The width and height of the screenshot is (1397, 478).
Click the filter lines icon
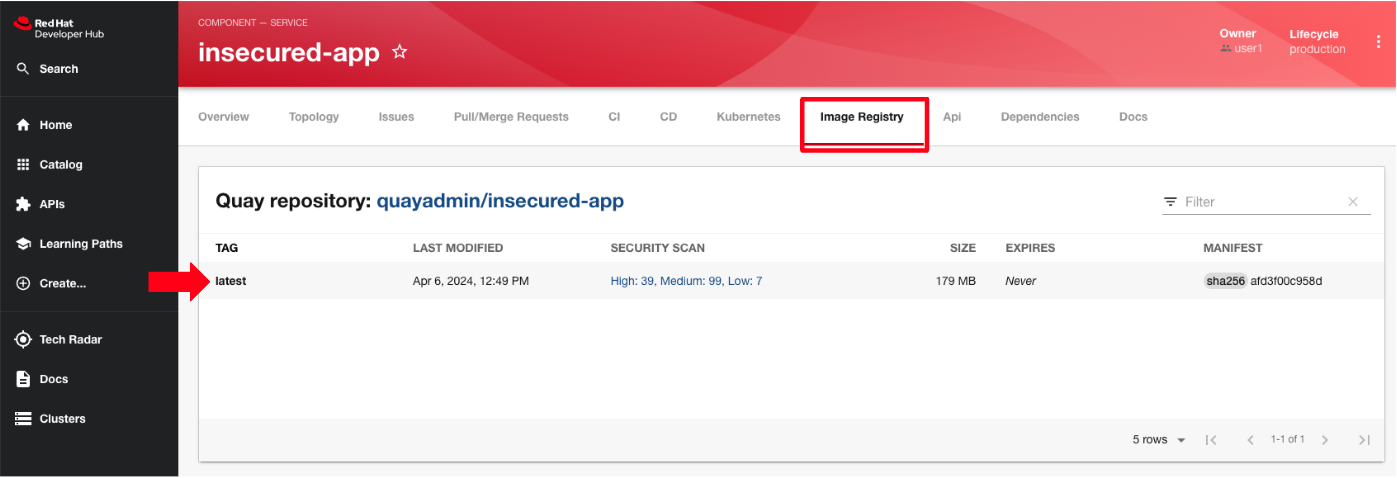(1170, 202)
